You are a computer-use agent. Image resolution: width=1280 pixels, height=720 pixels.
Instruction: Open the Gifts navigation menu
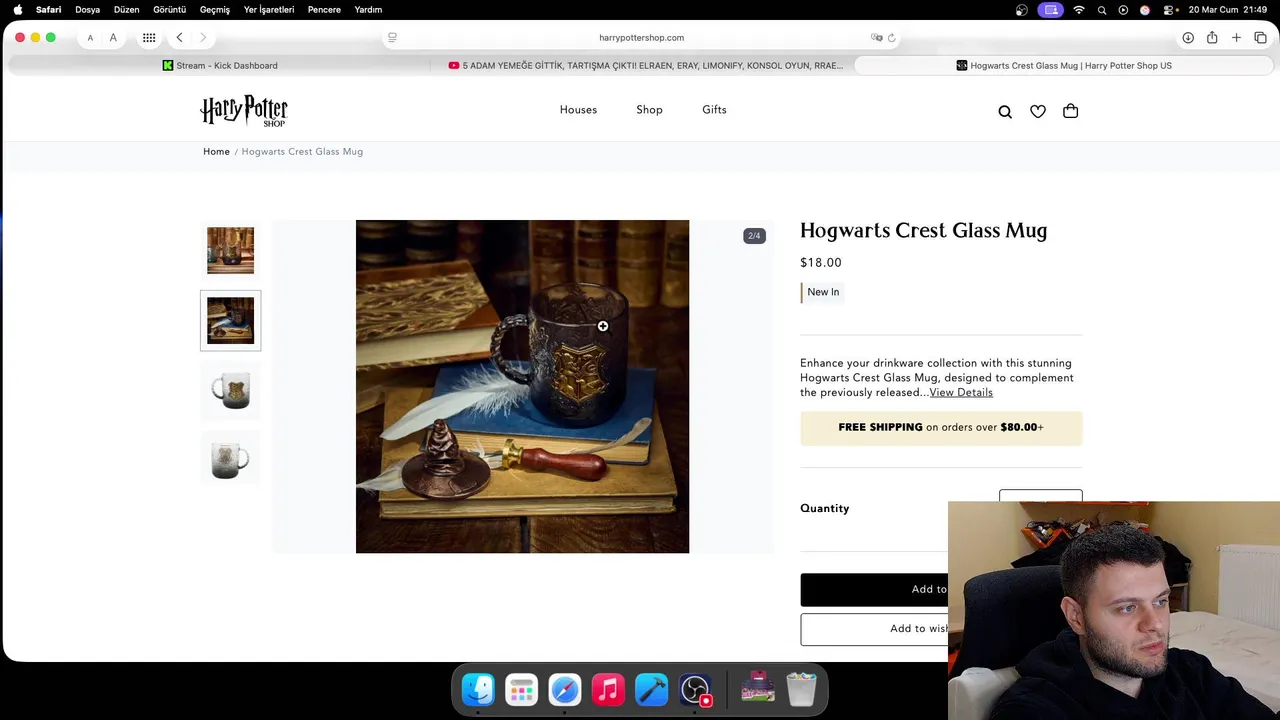714,110
